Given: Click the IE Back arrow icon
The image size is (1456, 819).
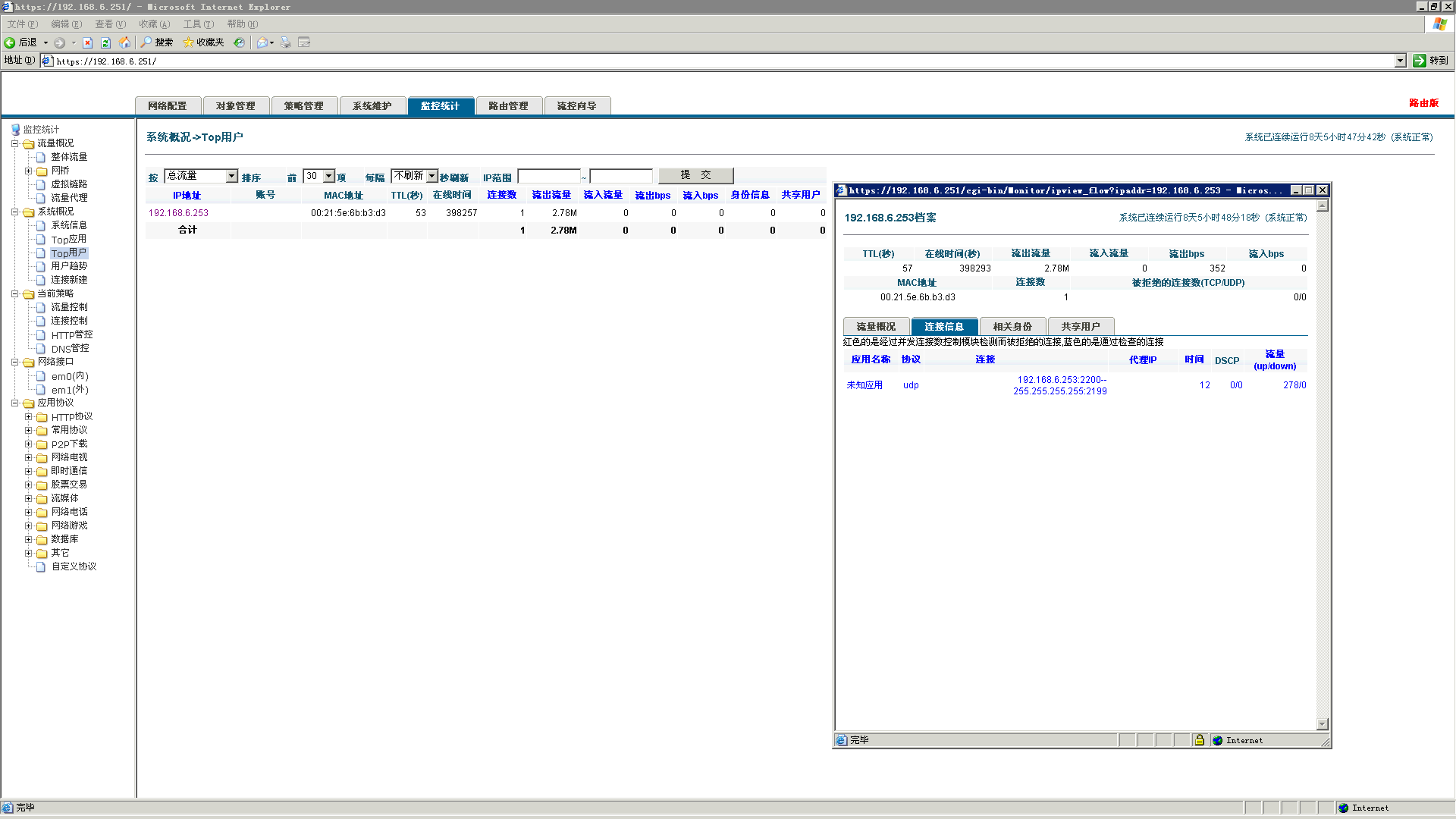Looking at the screenshot, I should point(10,42).
